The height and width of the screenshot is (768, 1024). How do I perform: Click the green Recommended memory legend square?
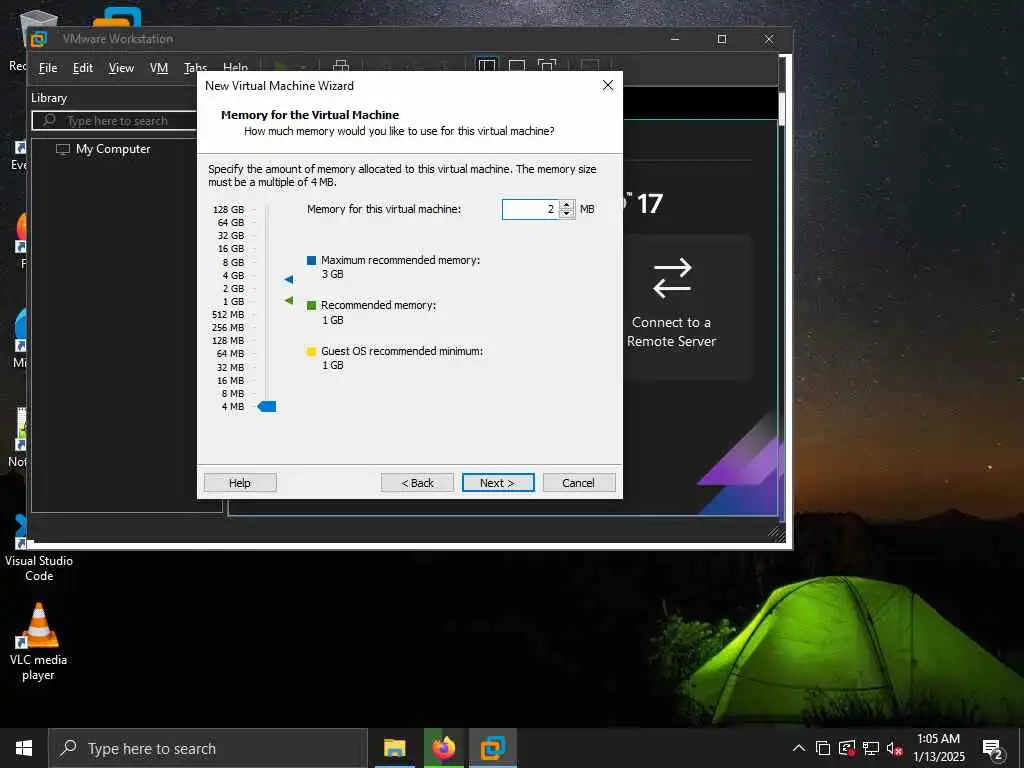coord(312,306)
